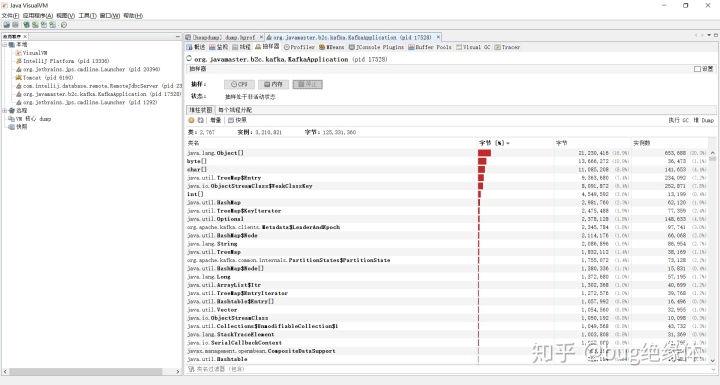Click the last toolbar icon with clock symbol
The height and width of the screenshot is (385, 720).
pyautogui.click(x=64, y=25)
